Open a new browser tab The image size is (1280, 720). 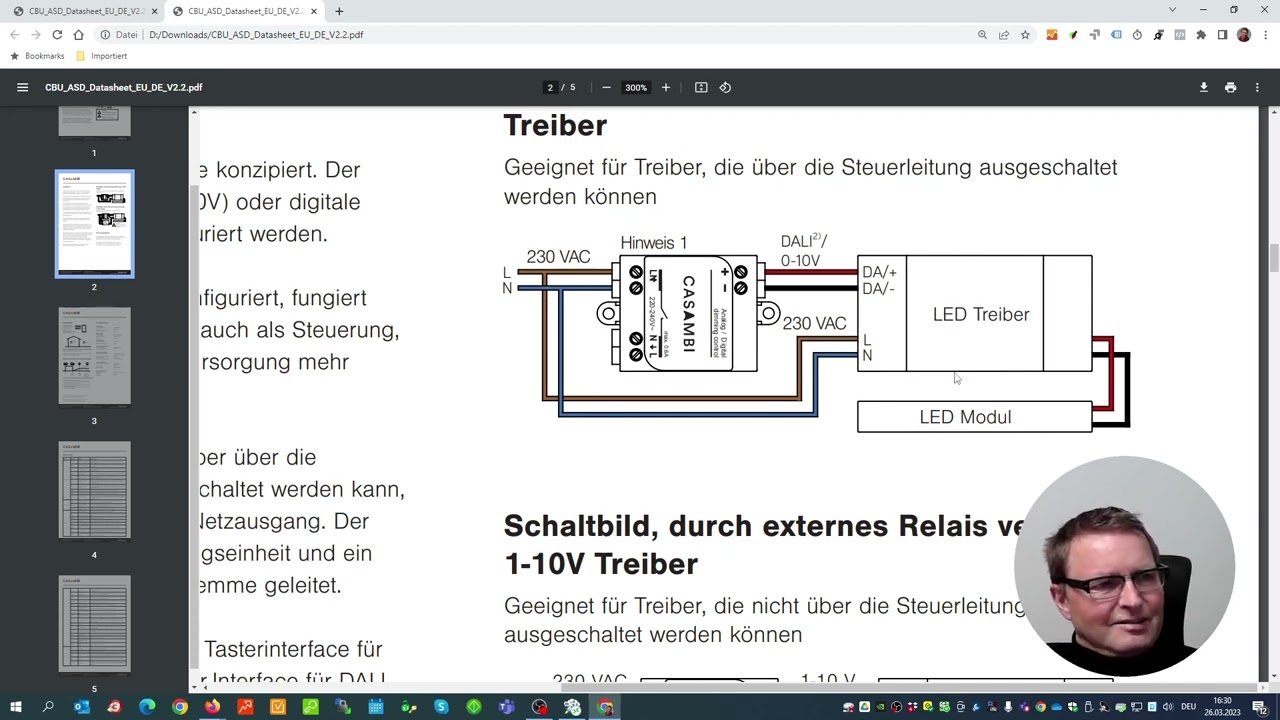click(339, 11)
